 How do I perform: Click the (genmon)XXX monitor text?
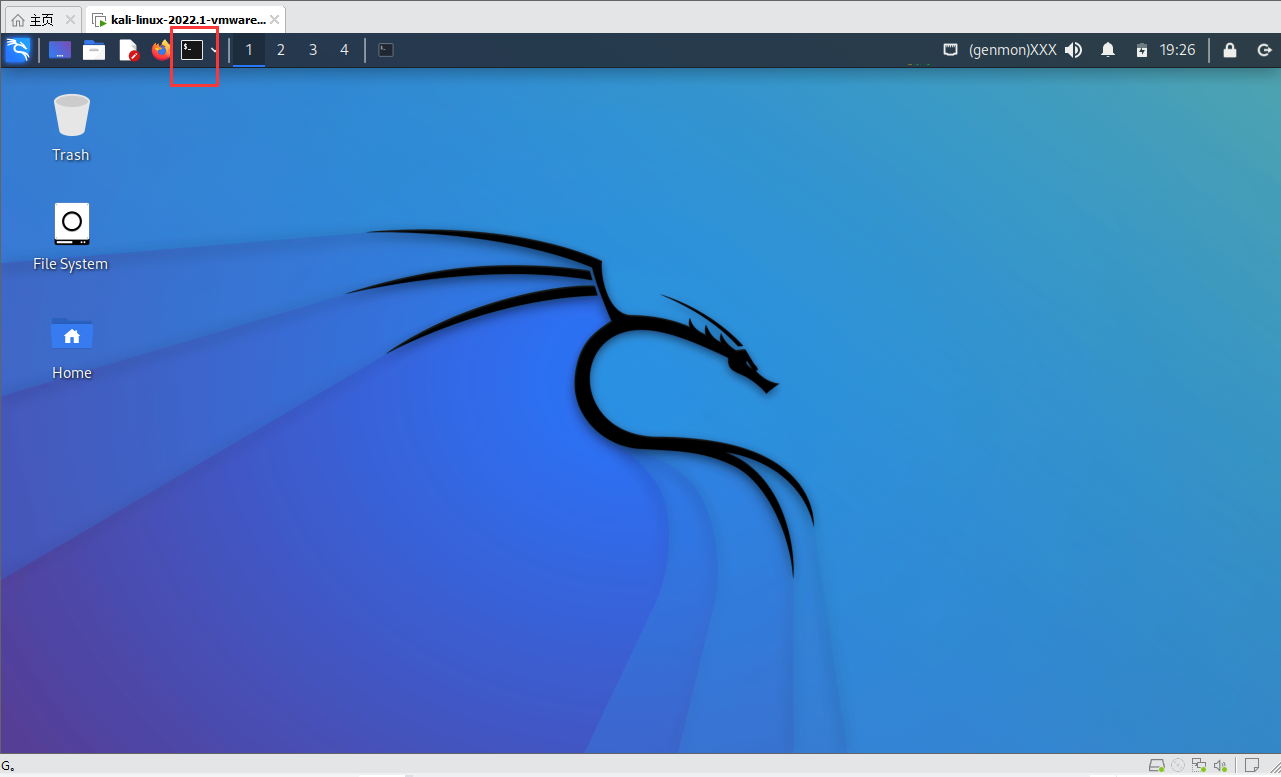tap(1012, 50)
